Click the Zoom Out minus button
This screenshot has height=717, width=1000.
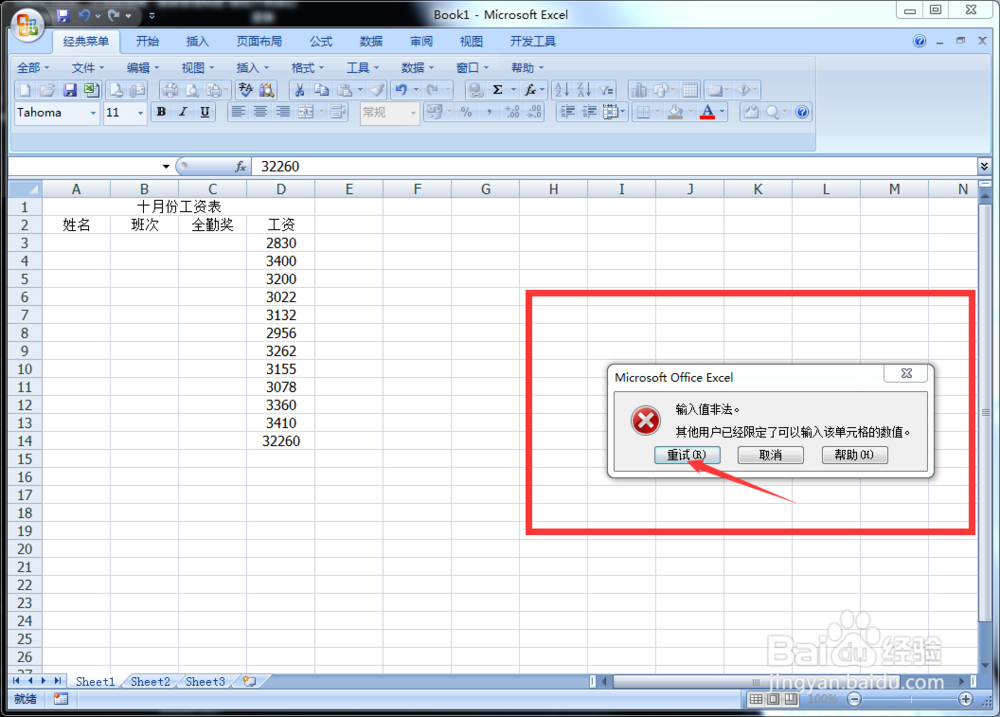click(x=854, y=699)
